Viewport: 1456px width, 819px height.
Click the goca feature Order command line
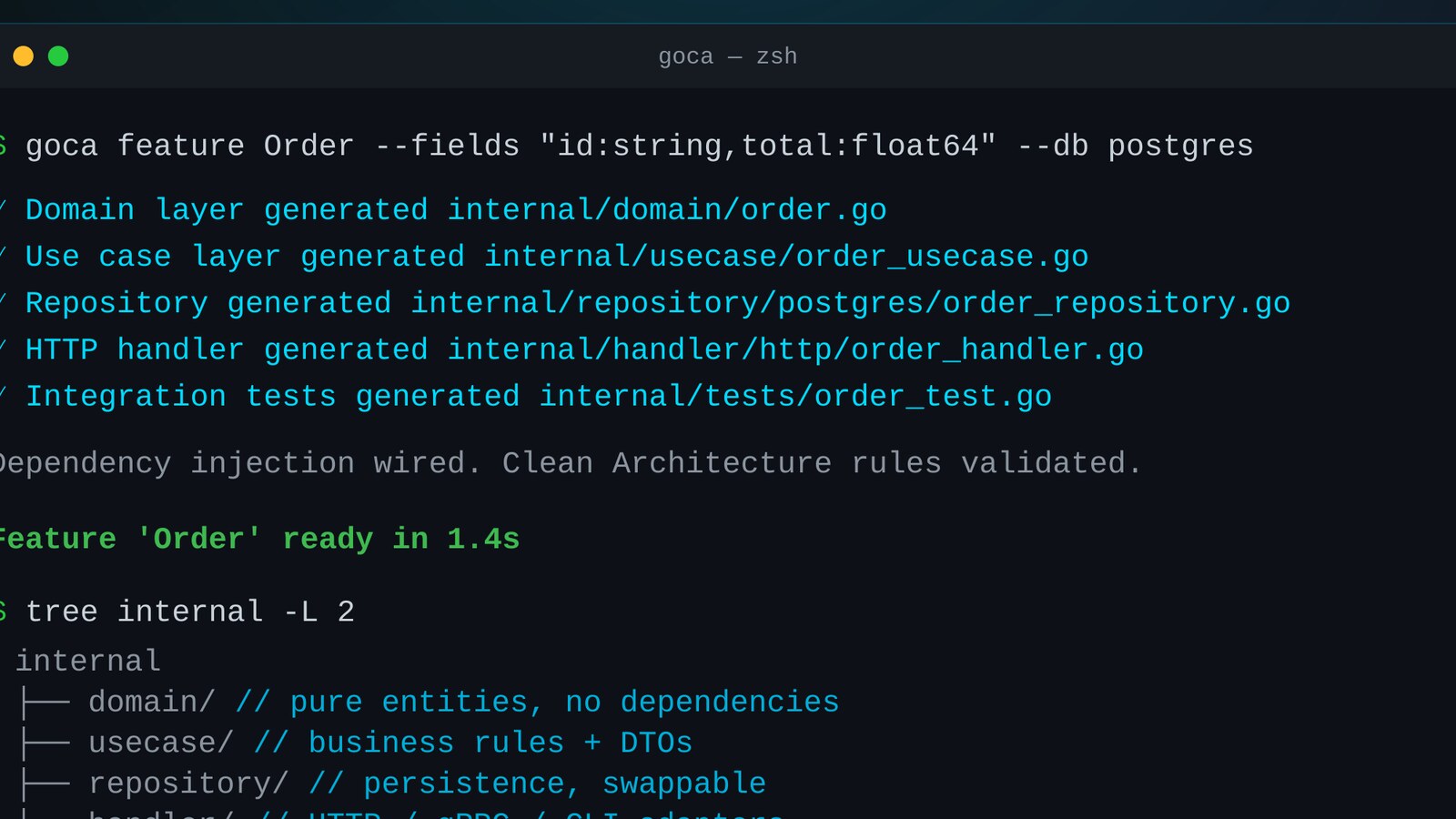click(x=639, y=146)
